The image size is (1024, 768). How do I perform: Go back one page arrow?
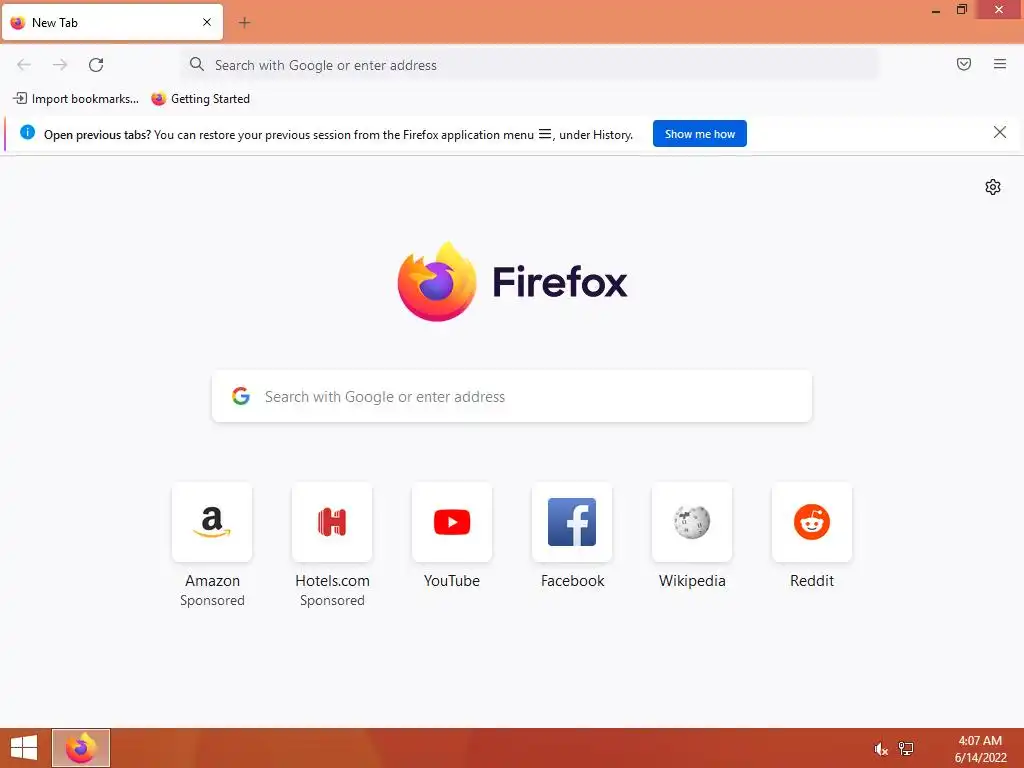24,65
